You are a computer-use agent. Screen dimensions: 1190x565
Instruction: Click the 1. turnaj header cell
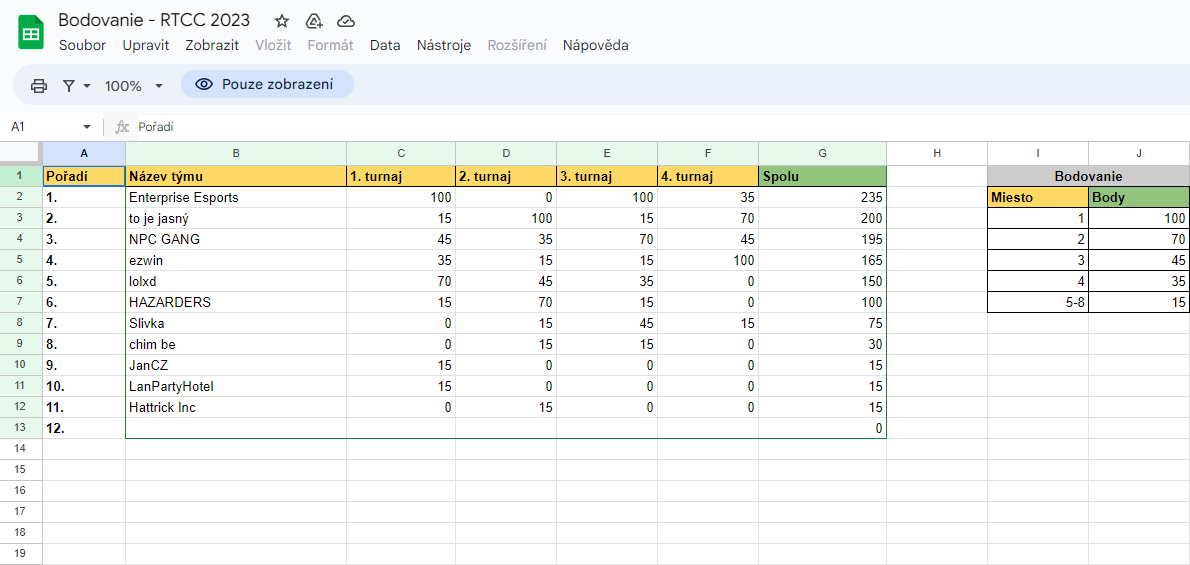click(401, 176)
